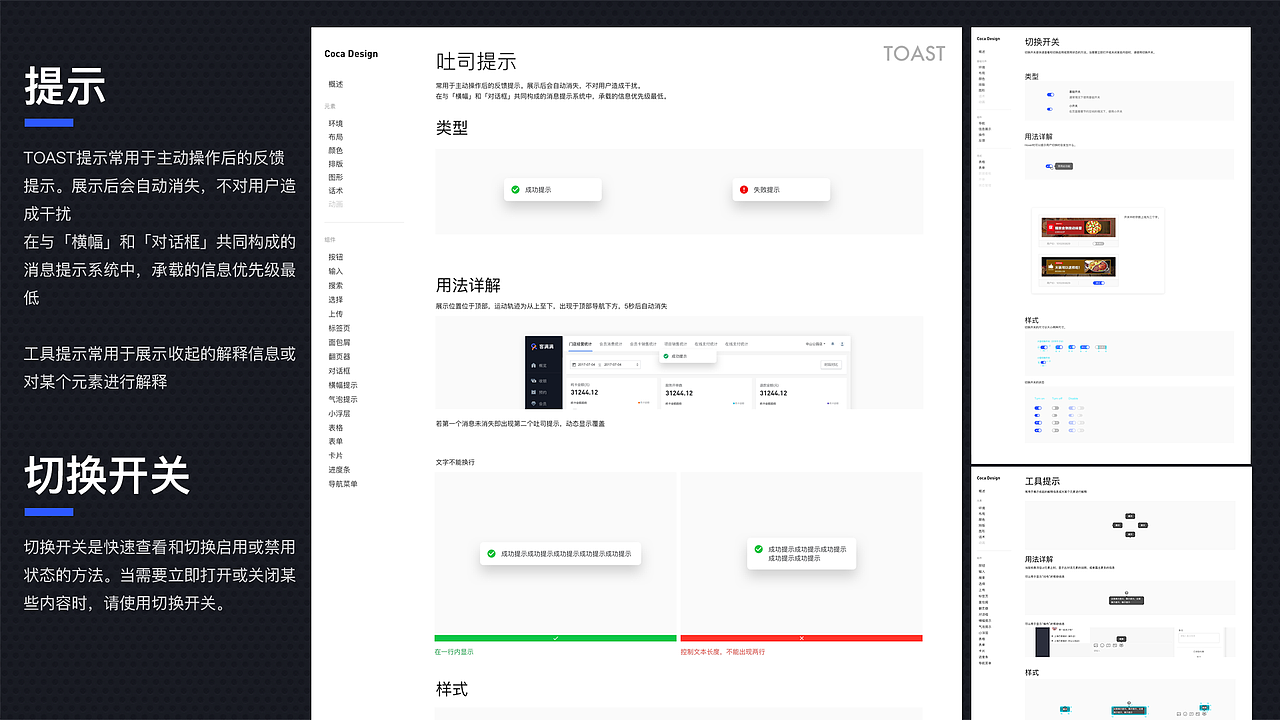The width and height of the screenshot is (1280, 720).
Task: Click the pizza banner thumbnail on switch page
Action: tap(1078, 227)
